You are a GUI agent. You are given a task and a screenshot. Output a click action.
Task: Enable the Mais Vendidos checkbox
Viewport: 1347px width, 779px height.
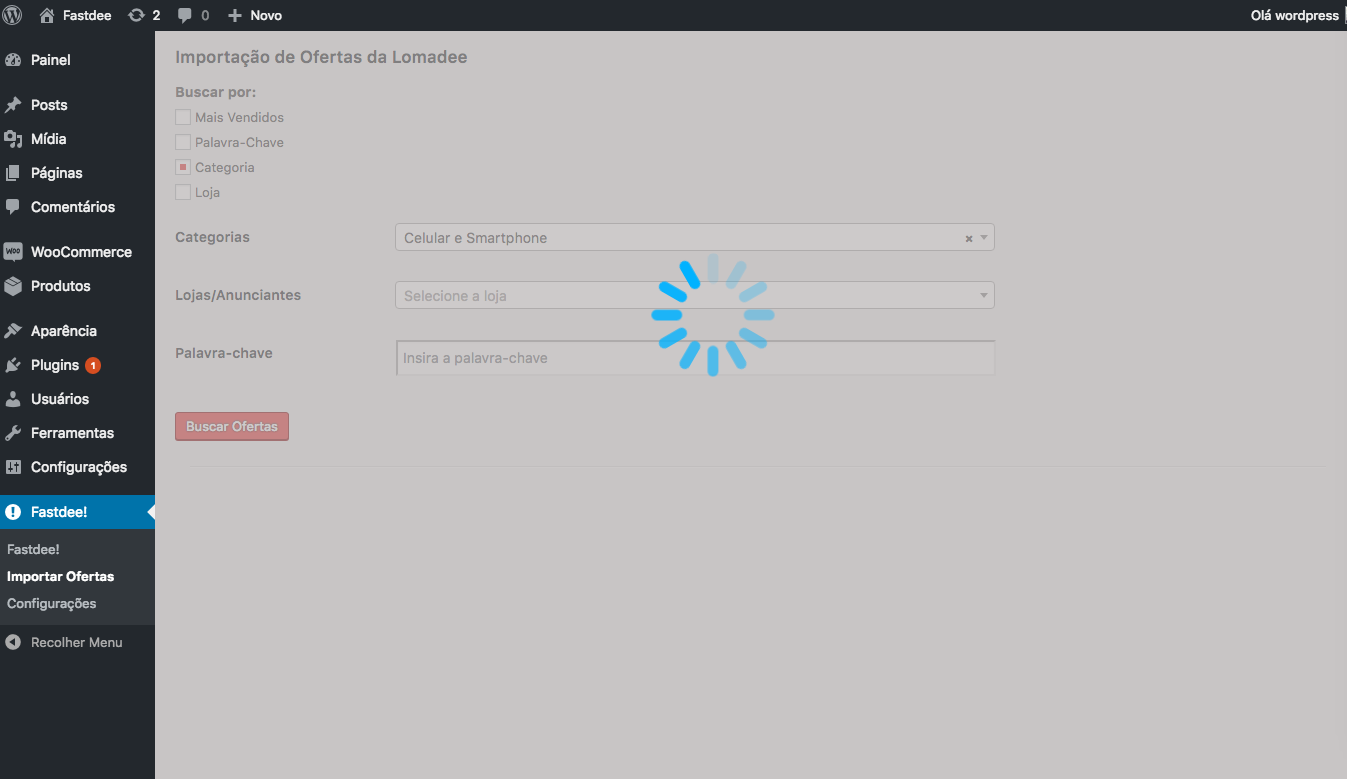tap(183, 117)
